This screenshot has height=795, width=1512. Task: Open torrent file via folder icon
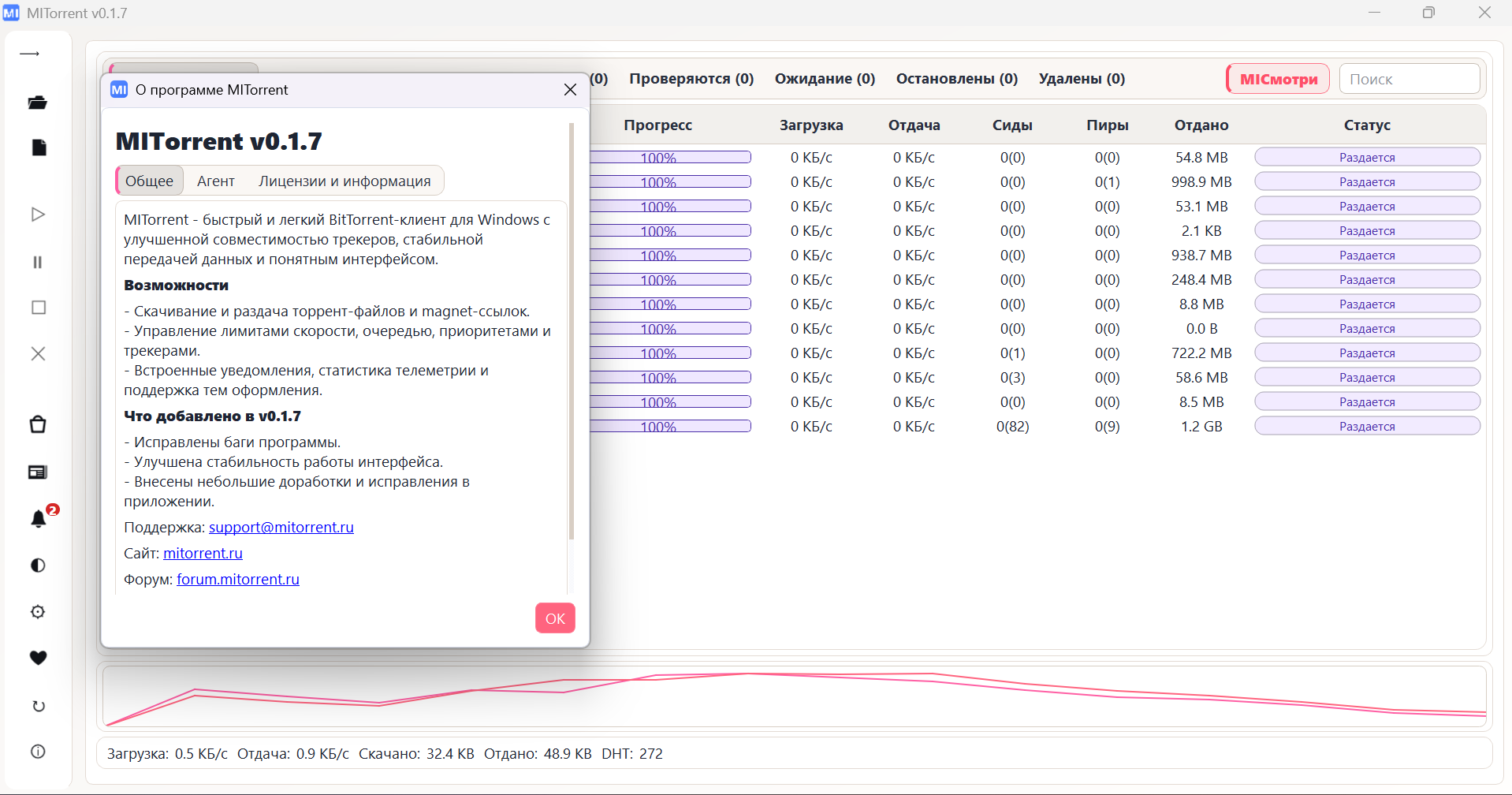[38, 103]
